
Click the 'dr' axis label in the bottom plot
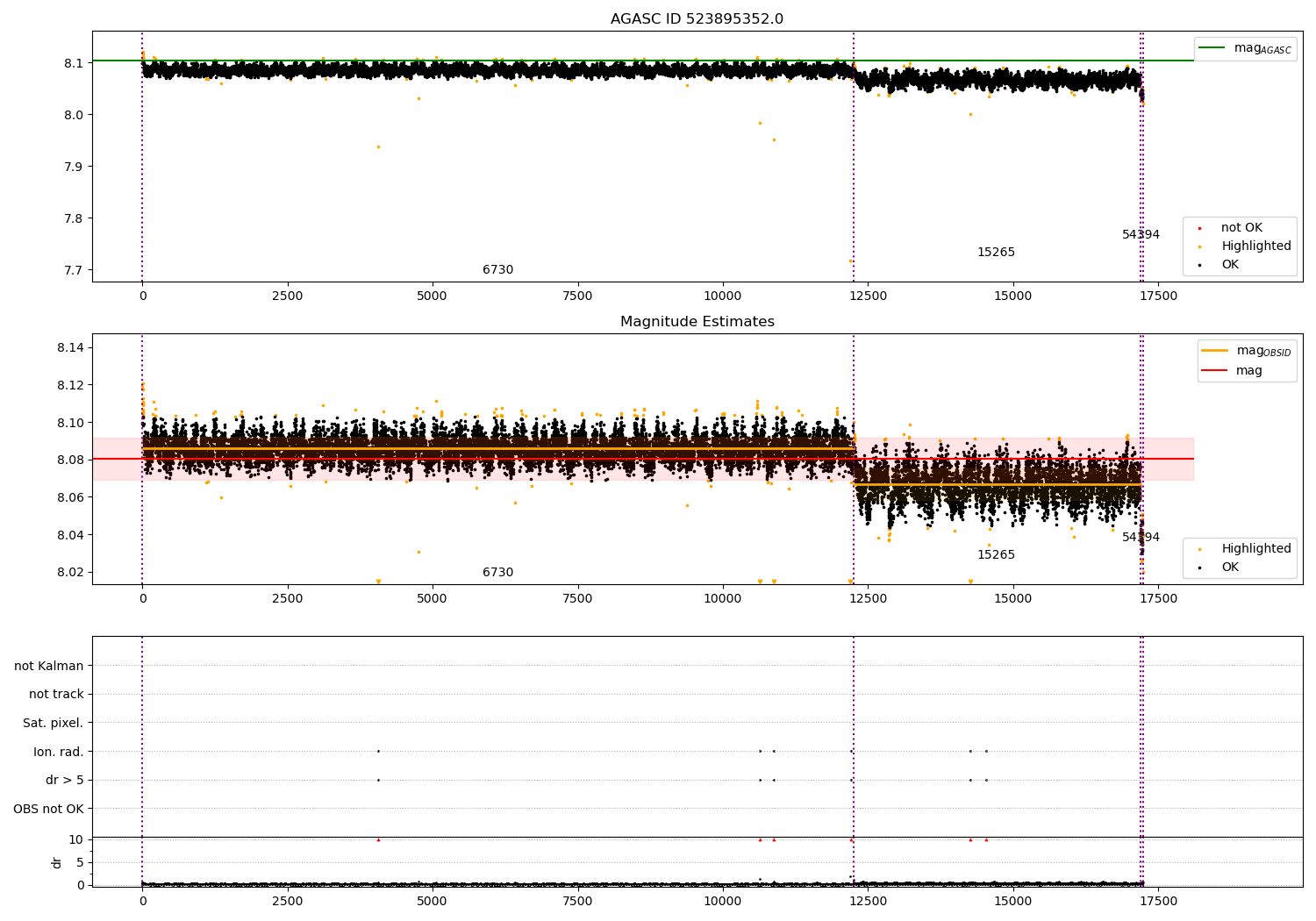click(x=57, y=862)
